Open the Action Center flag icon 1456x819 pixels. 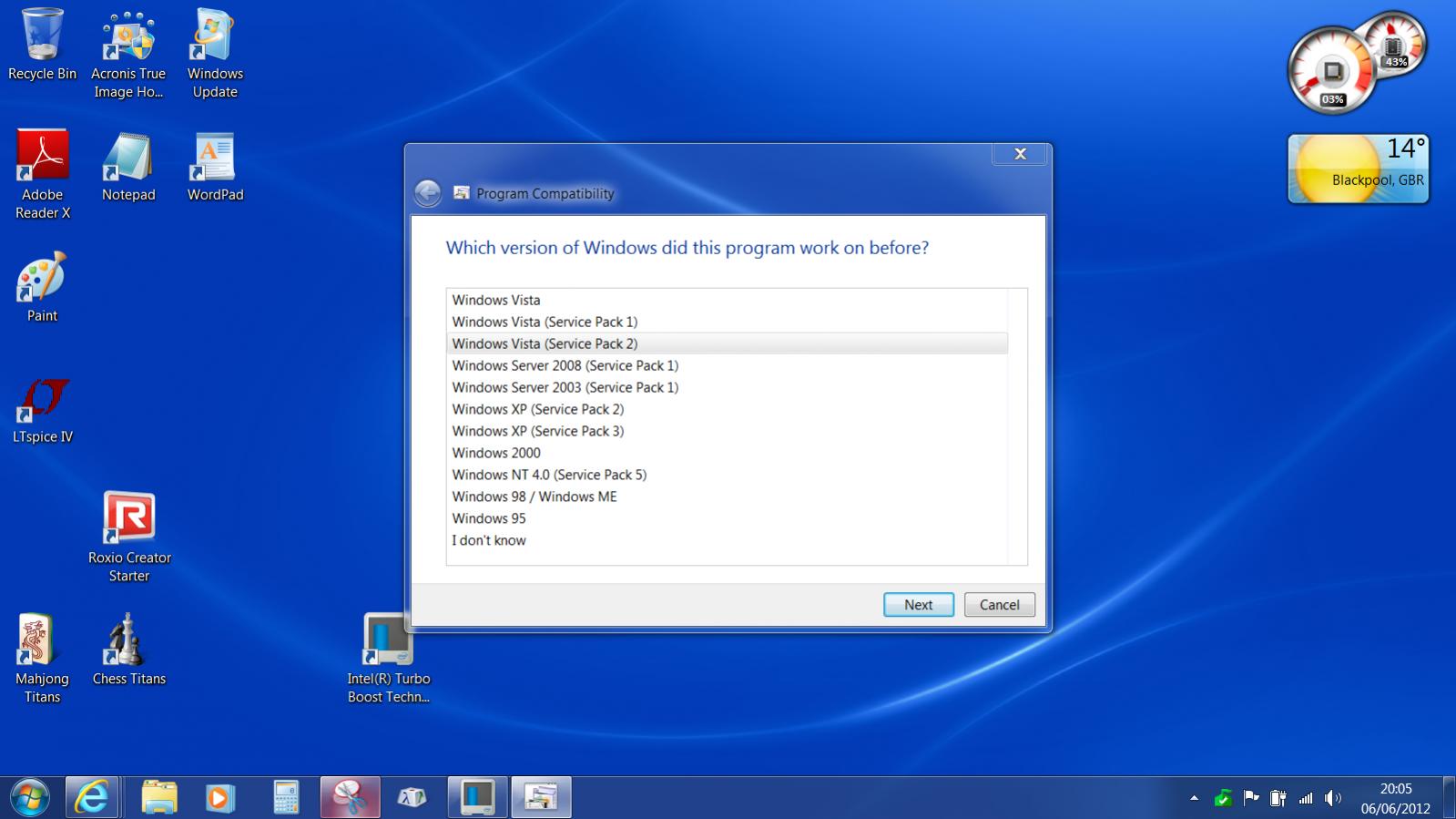(x=1251, y=798)
